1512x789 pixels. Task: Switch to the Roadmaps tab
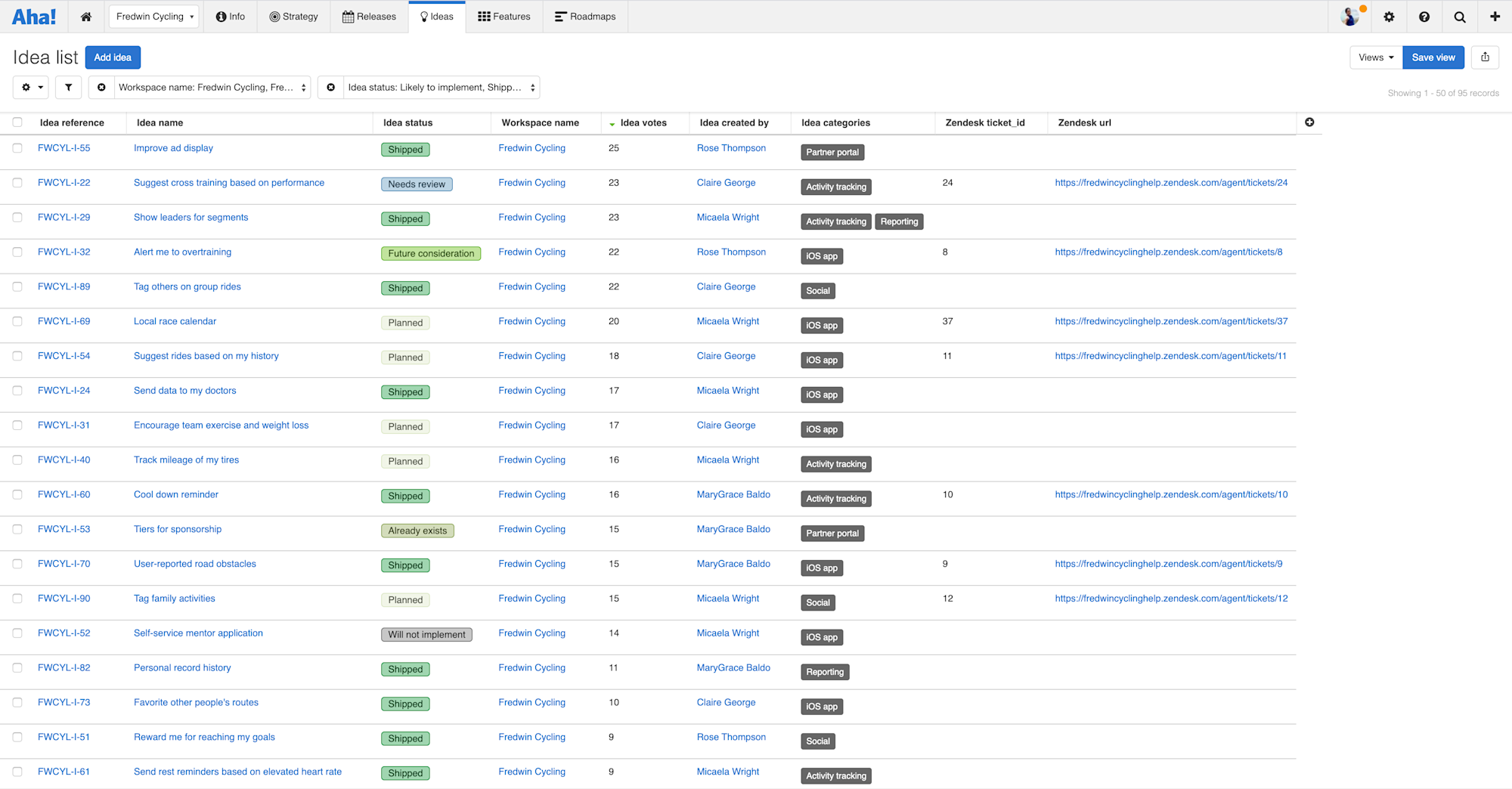coord(584,16)
